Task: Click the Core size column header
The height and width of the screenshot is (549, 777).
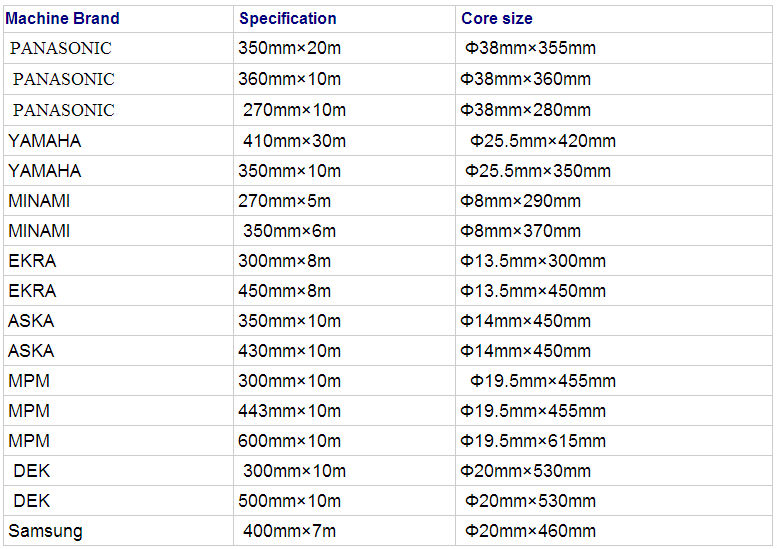Action: pyautogui.click(x=497, y=18)
